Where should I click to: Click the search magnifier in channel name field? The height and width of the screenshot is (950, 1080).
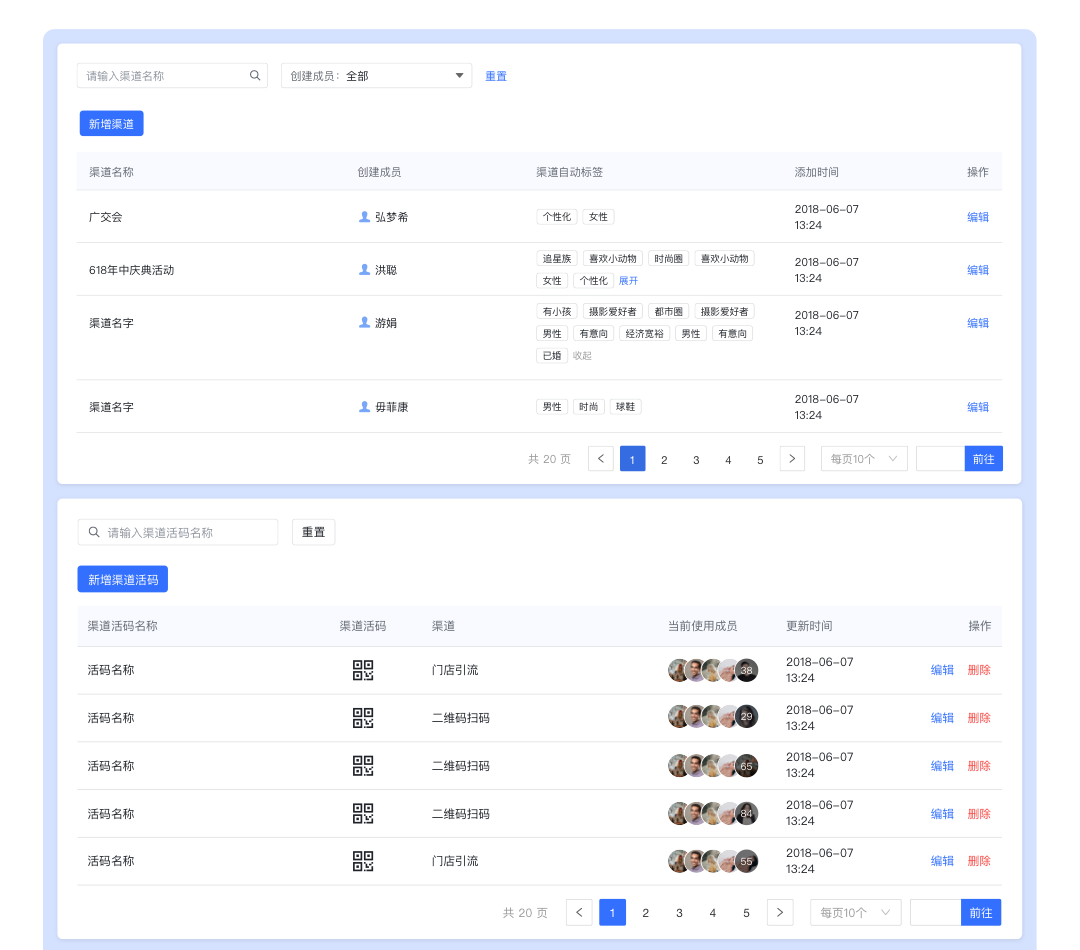pos(255,75)
